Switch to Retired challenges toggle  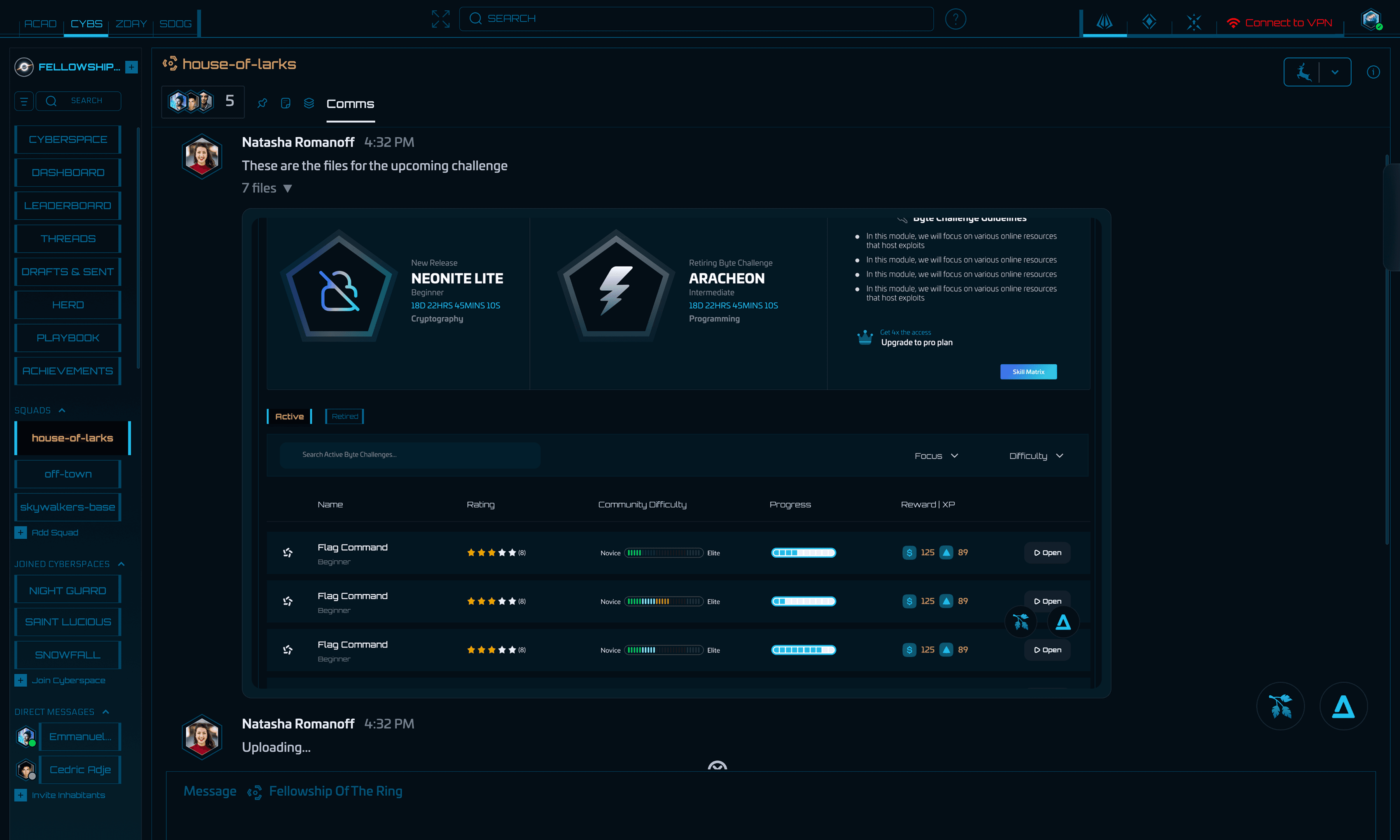click(x=345, y=416)
